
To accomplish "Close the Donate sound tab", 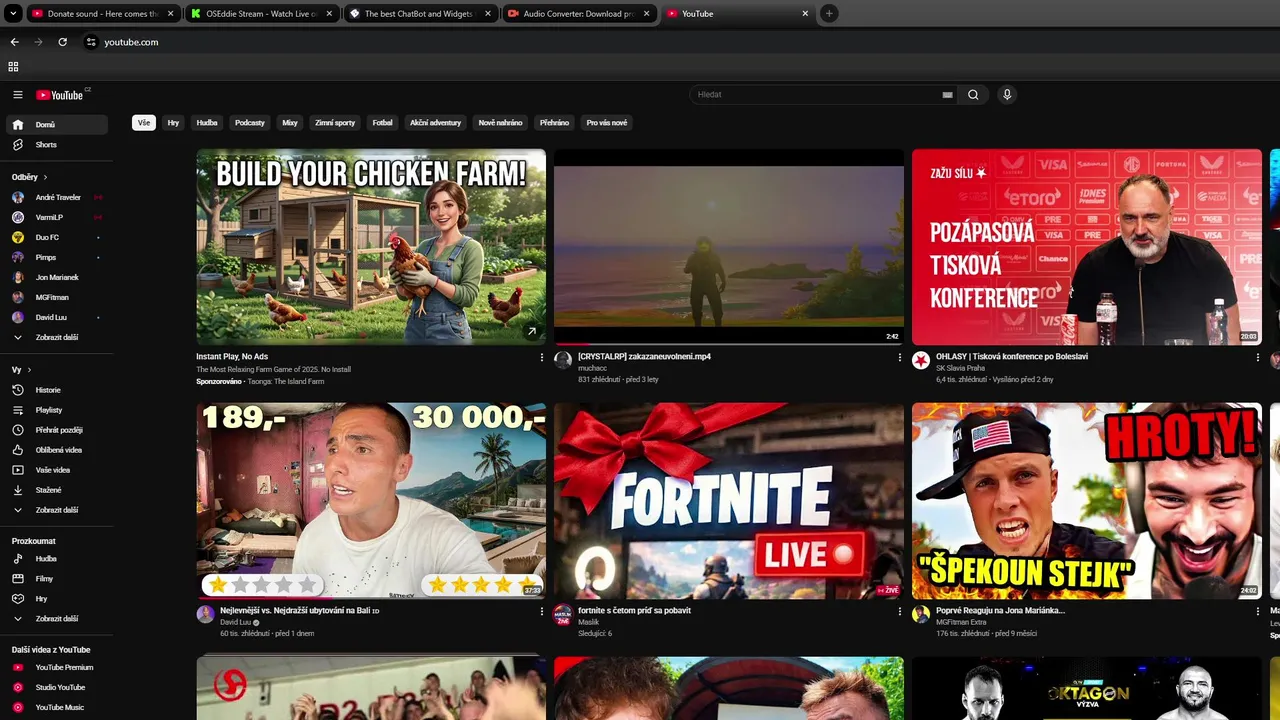I will click(x=170, y=14).
